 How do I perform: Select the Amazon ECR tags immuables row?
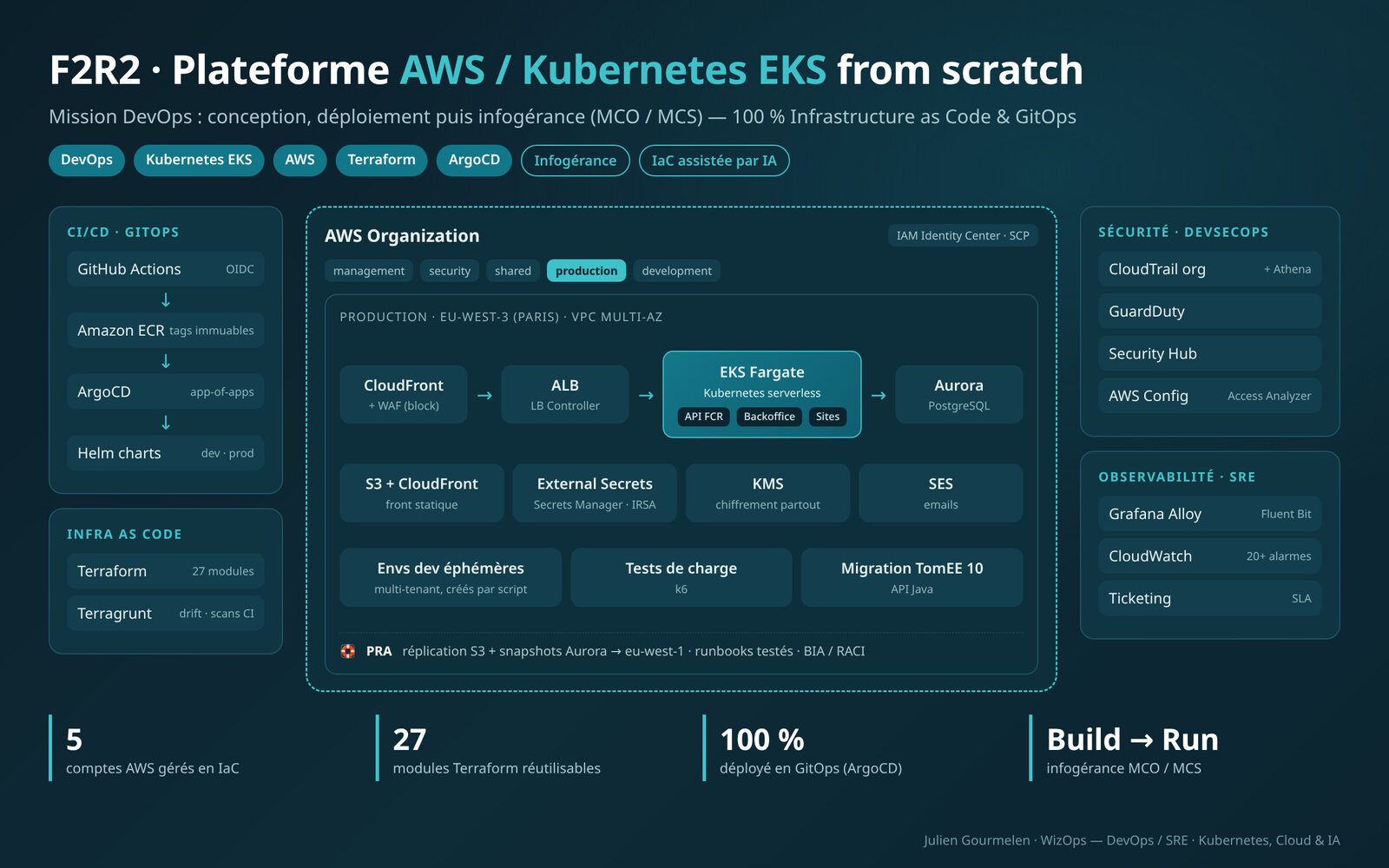pyautogui.click(x=166, y=331)
